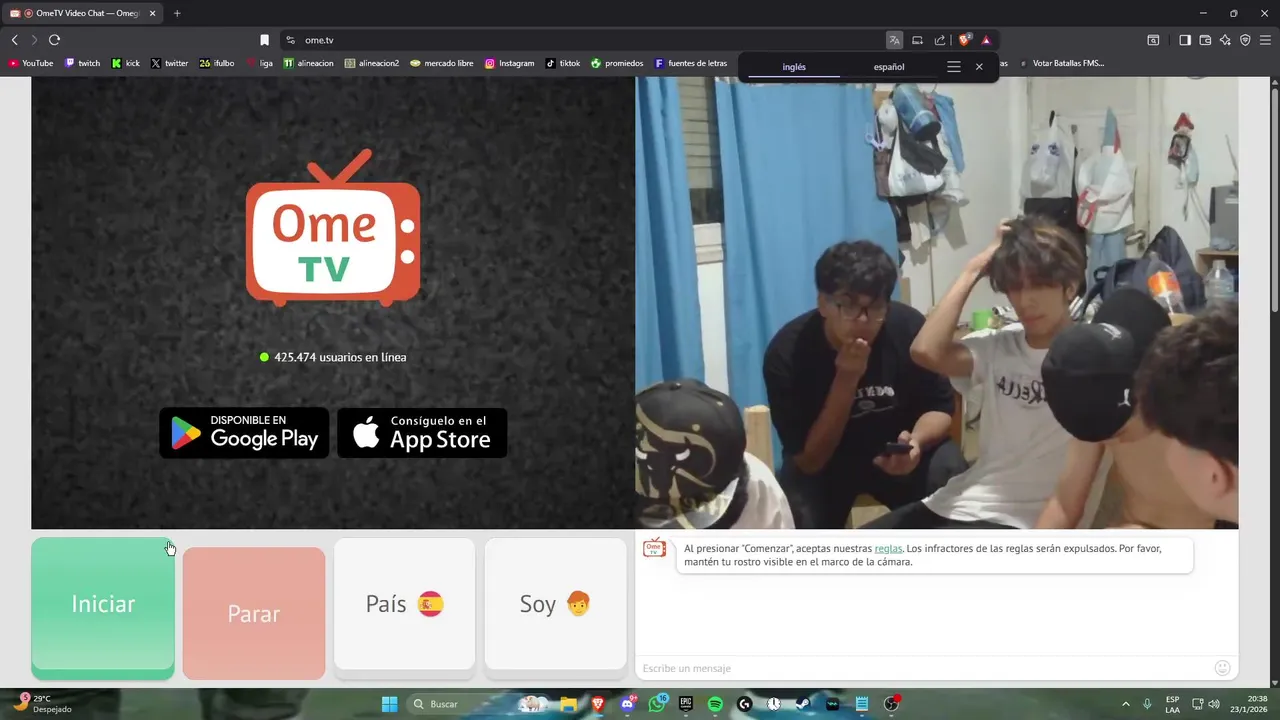The height and width of the screenshot is (720, 1280).
Task: Select español in the translate popup
Action: pyautogui.click(x=889, y=67)
